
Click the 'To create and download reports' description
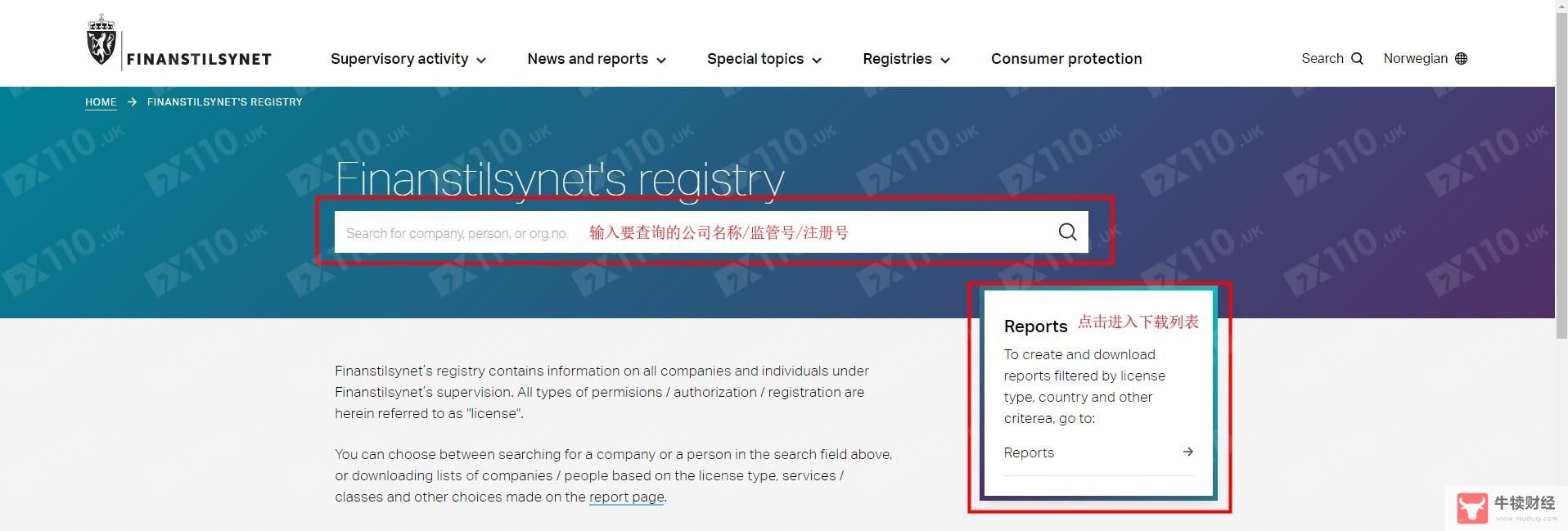[1084, 386]
